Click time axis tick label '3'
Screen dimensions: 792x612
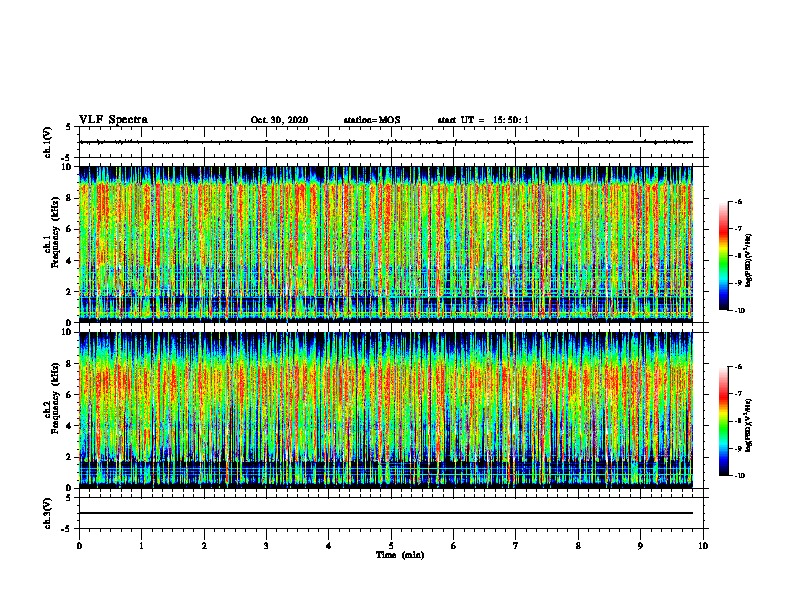(x=266, y=546)
